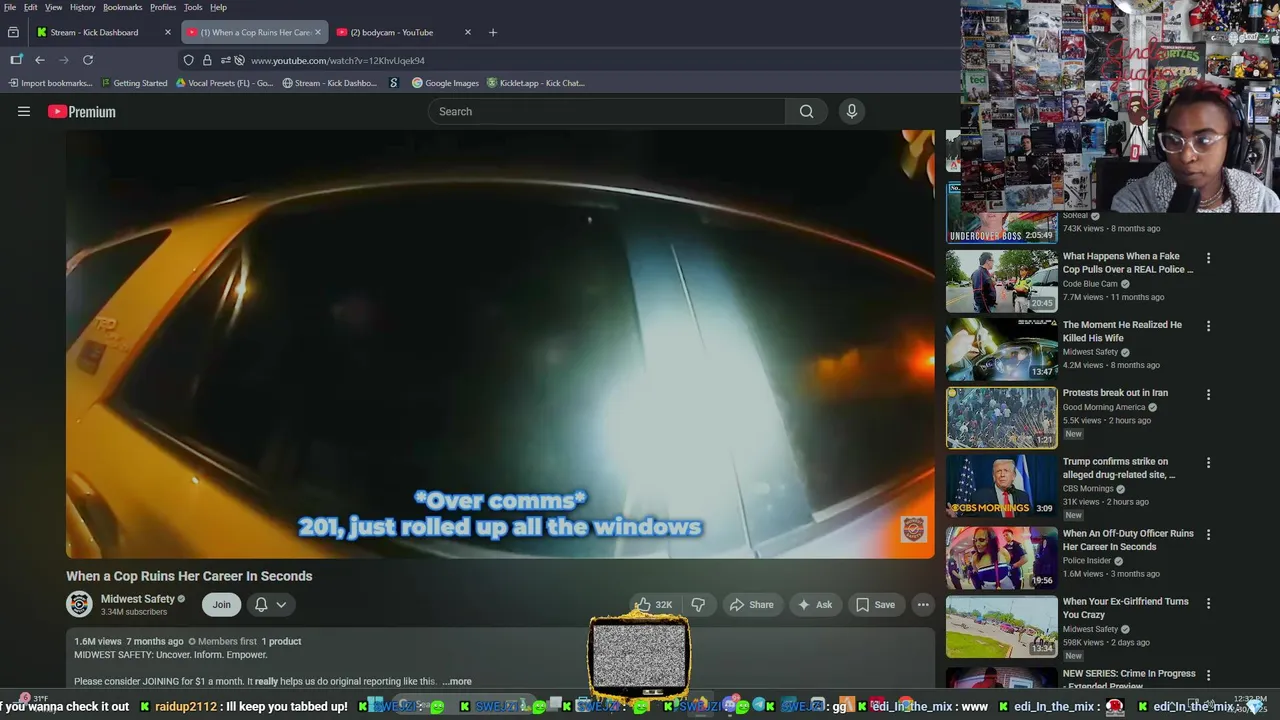The height and width of the screenshot is (720, 1280).
Task: Open the Edit menu
Action: point(31,7)
